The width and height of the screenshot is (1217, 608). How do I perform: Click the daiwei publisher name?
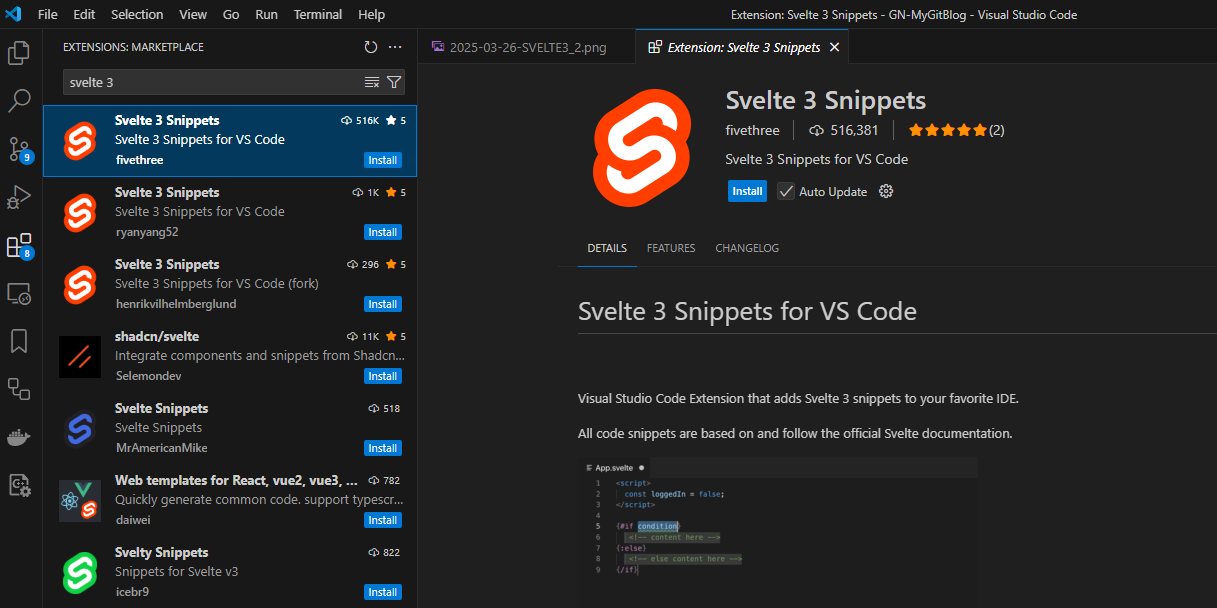(x=133, y=520)
